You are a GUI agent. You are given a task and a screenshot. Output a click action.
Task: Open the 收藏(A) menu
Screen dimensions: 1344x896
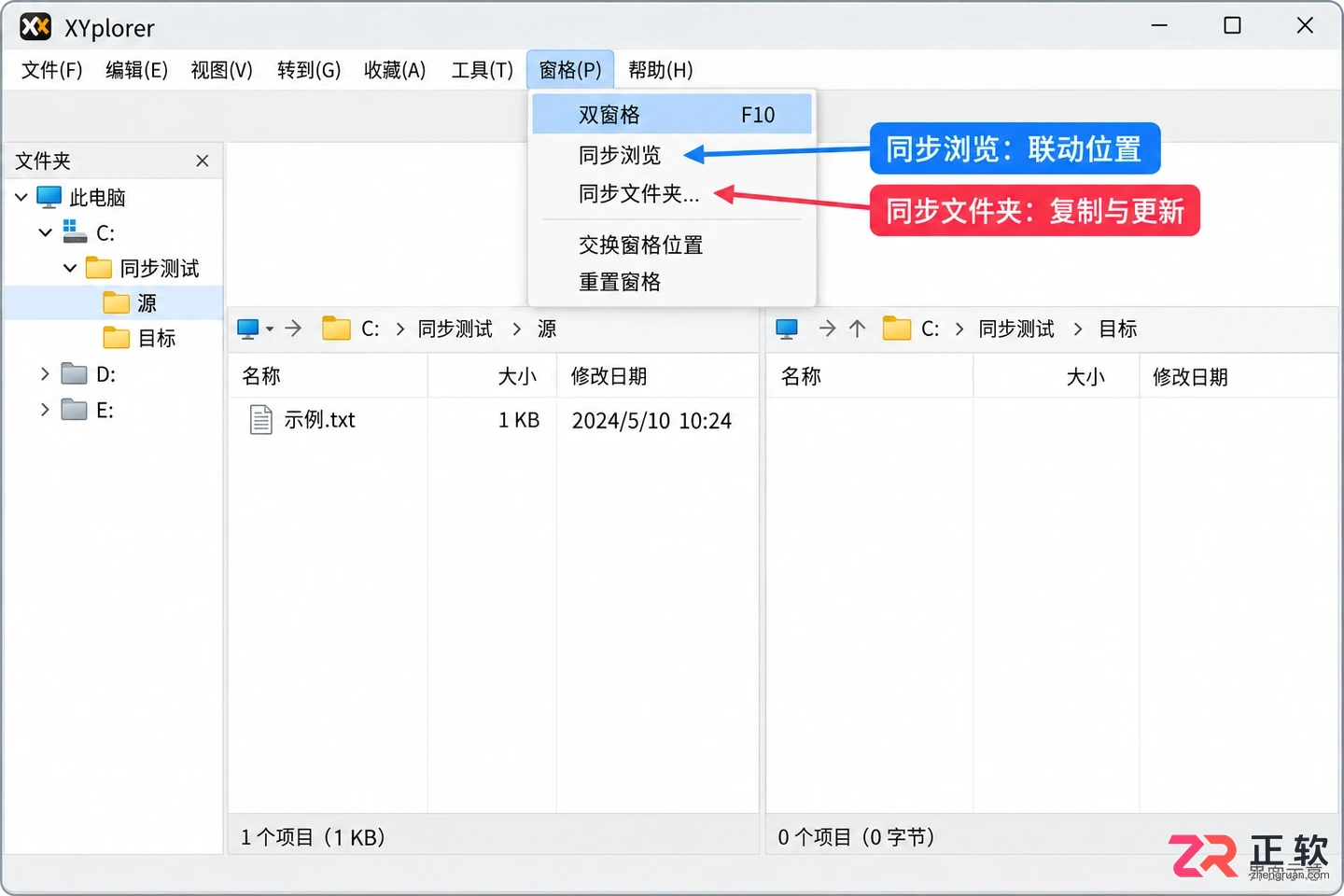[x=395, y=70]
